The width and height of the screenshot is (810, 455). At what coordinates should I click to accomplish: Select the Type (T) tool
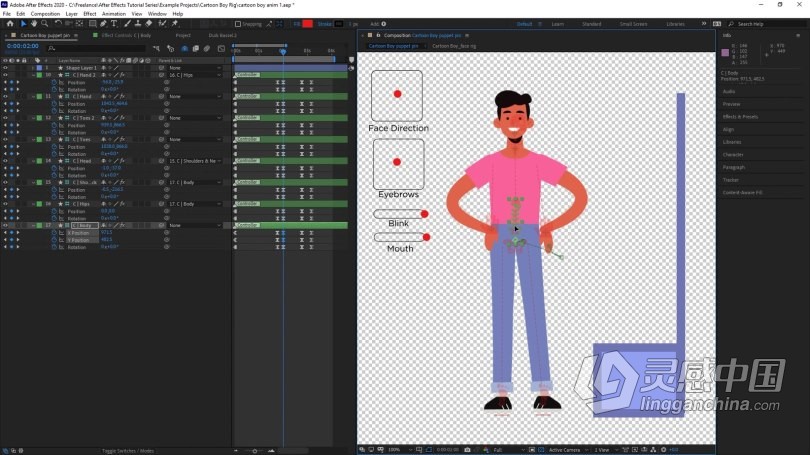click(114, 24)
